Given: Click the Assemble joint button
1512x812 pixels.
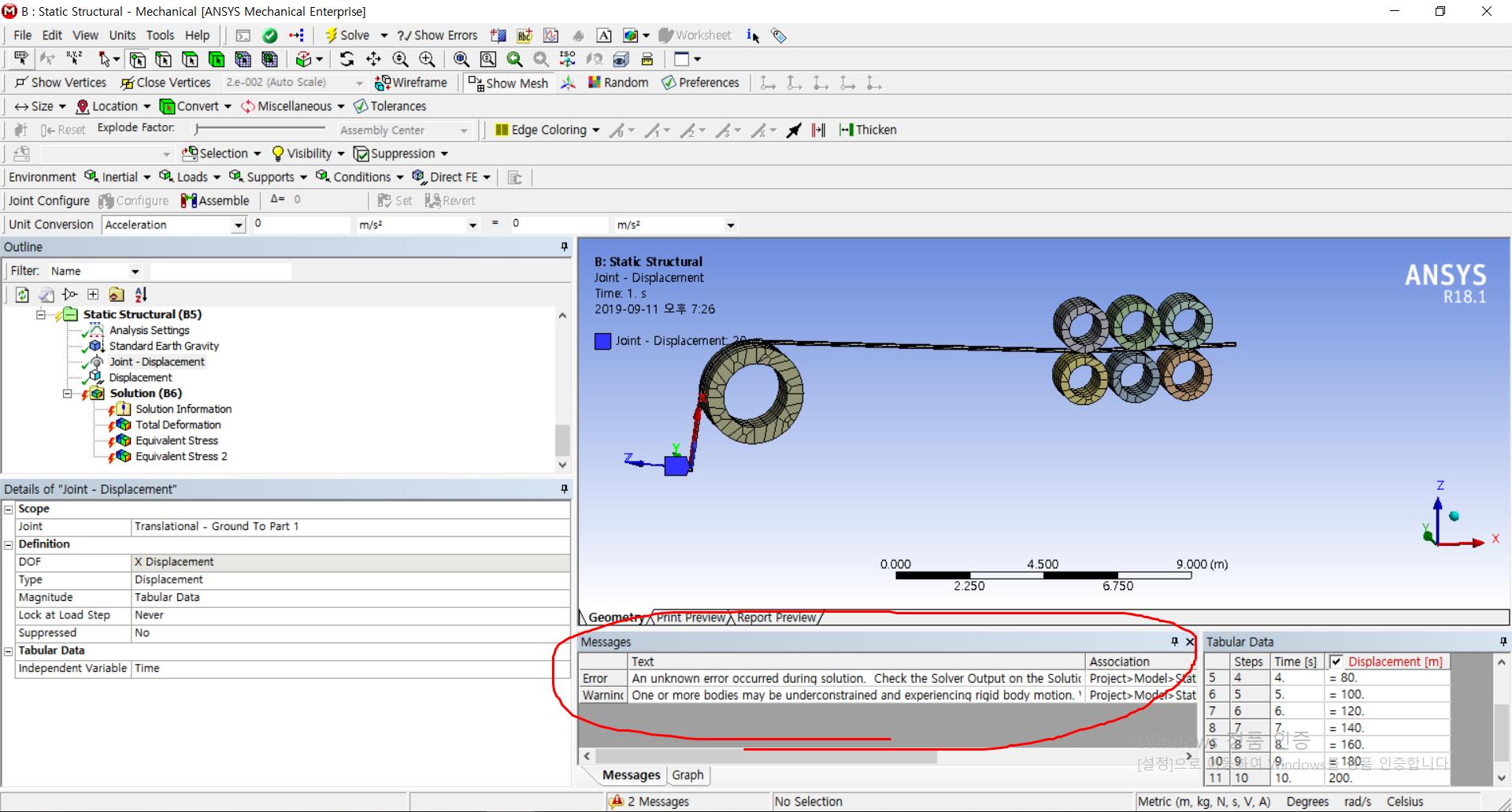Looking at the screenshot, I should coord(215,201).
